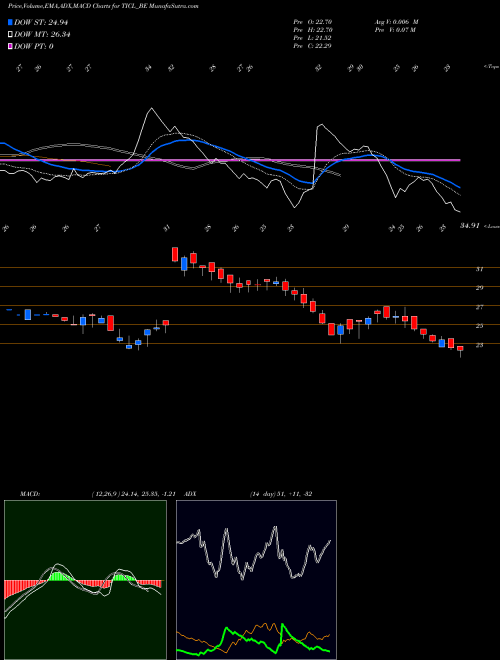Click the 34.91 price label

point(470,226)
